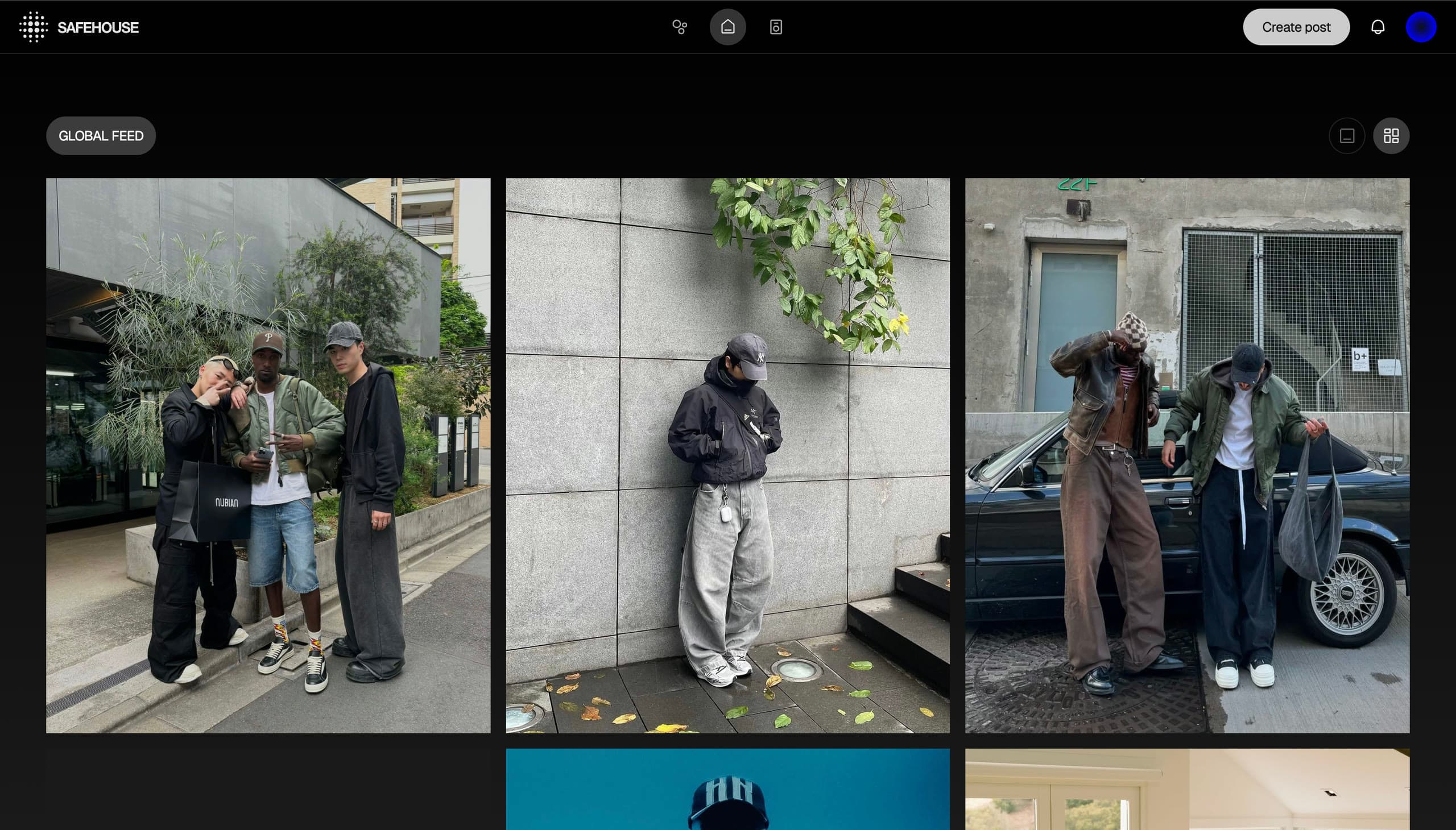Open the blue profile avatar
Viewport: 1456px width, 830px height.
[x=1421, y=27]
